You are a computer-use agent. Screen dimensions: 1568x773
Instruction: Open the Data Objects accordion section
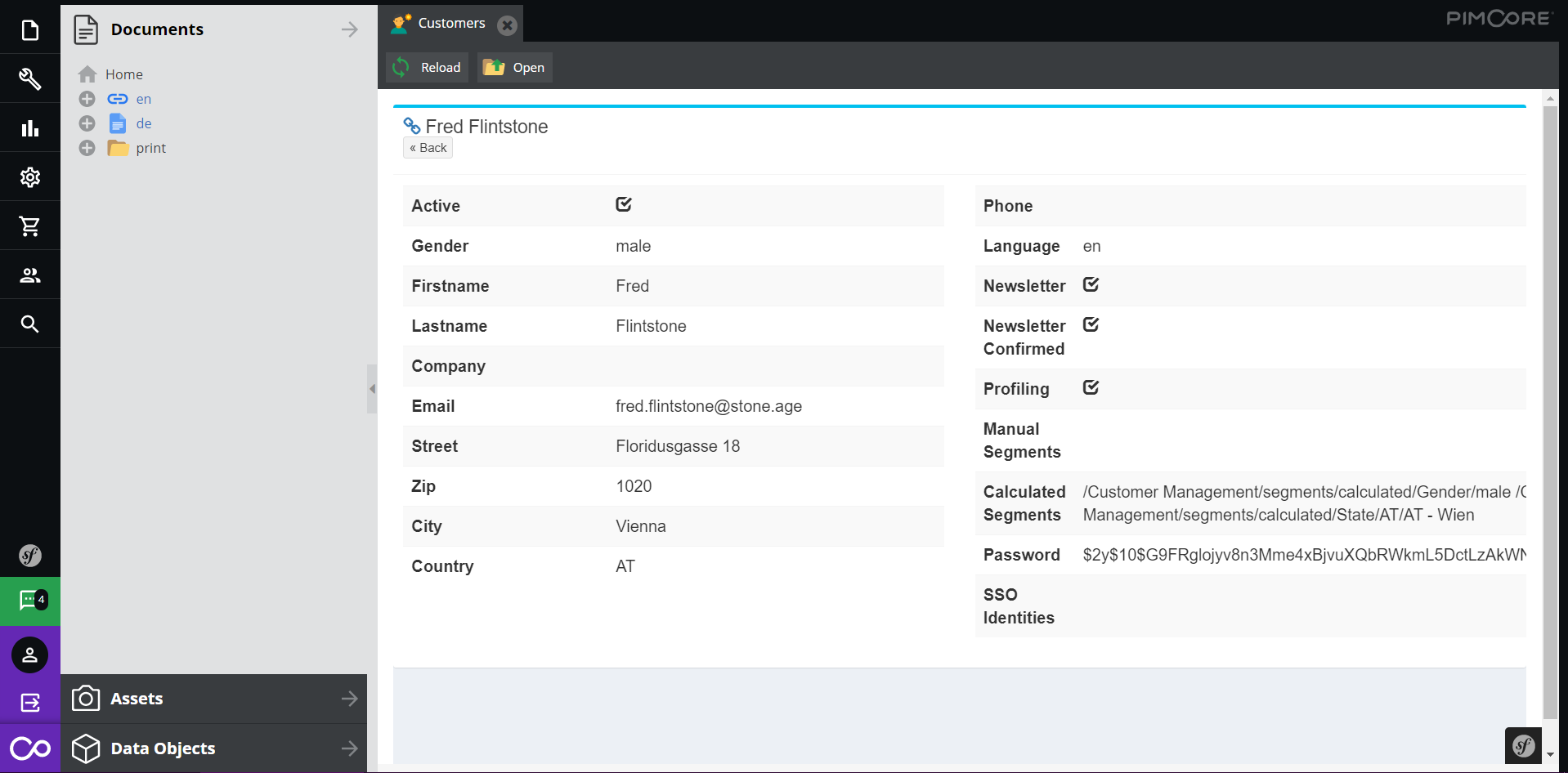coord(213,748)
